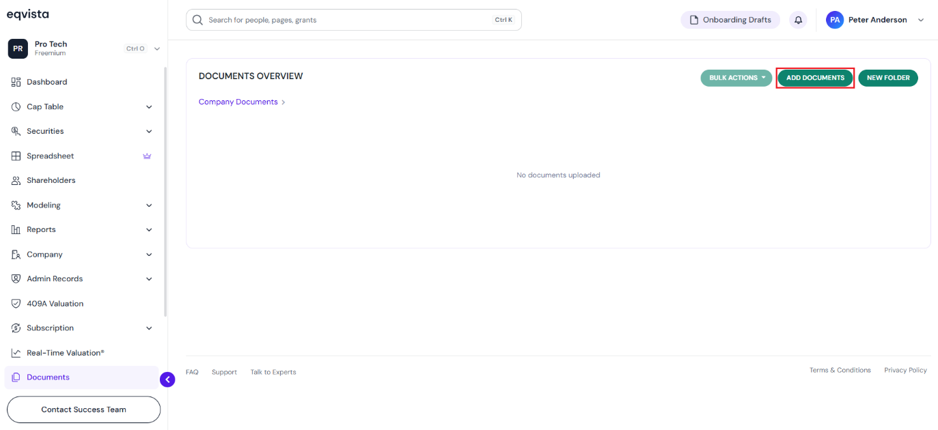Image resolution: width=938 pixels, height=430 pixels.
Task: Click the Add Documents button
Action: pos(815,78)
